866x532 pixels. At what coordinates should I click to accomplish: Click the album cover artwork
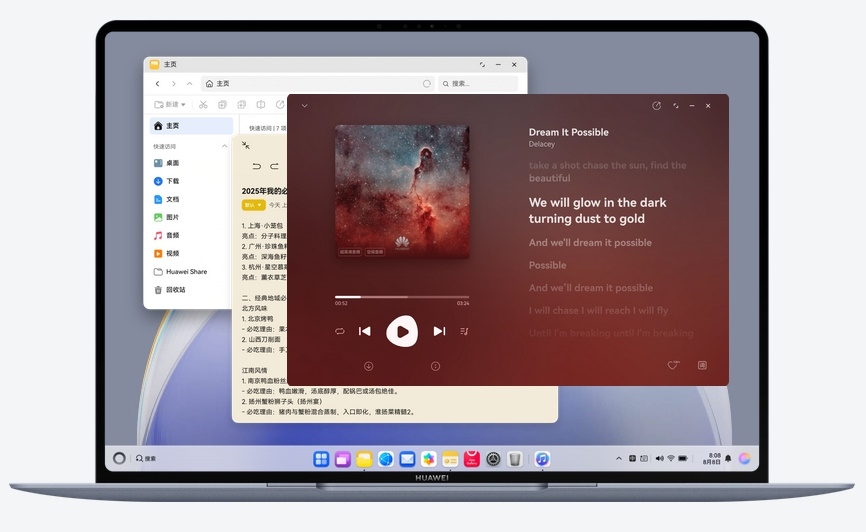(402, 192)
